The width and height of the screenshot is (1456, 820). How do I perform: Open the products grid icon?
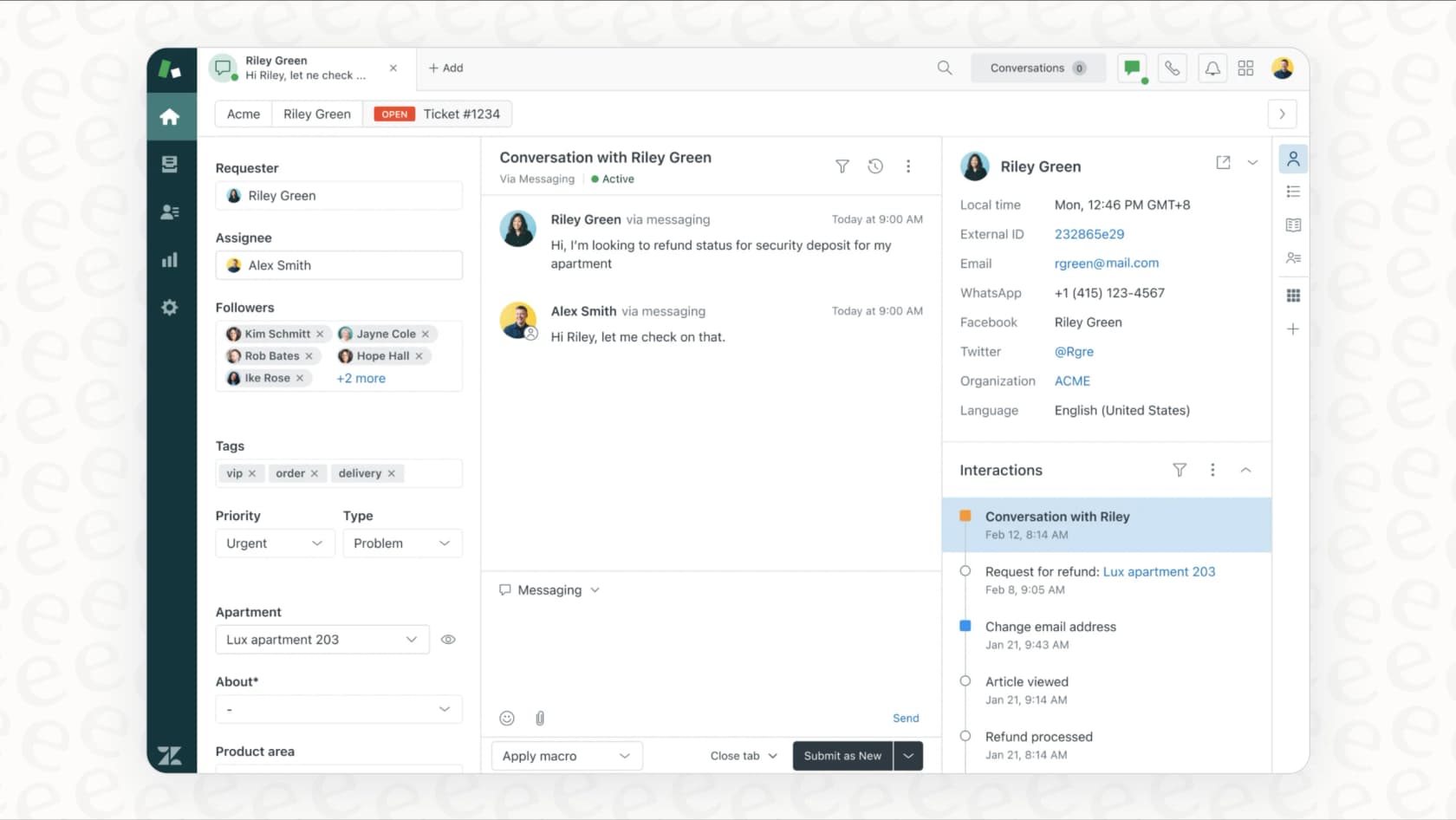pyautogui.click(x=1245, y=68)
